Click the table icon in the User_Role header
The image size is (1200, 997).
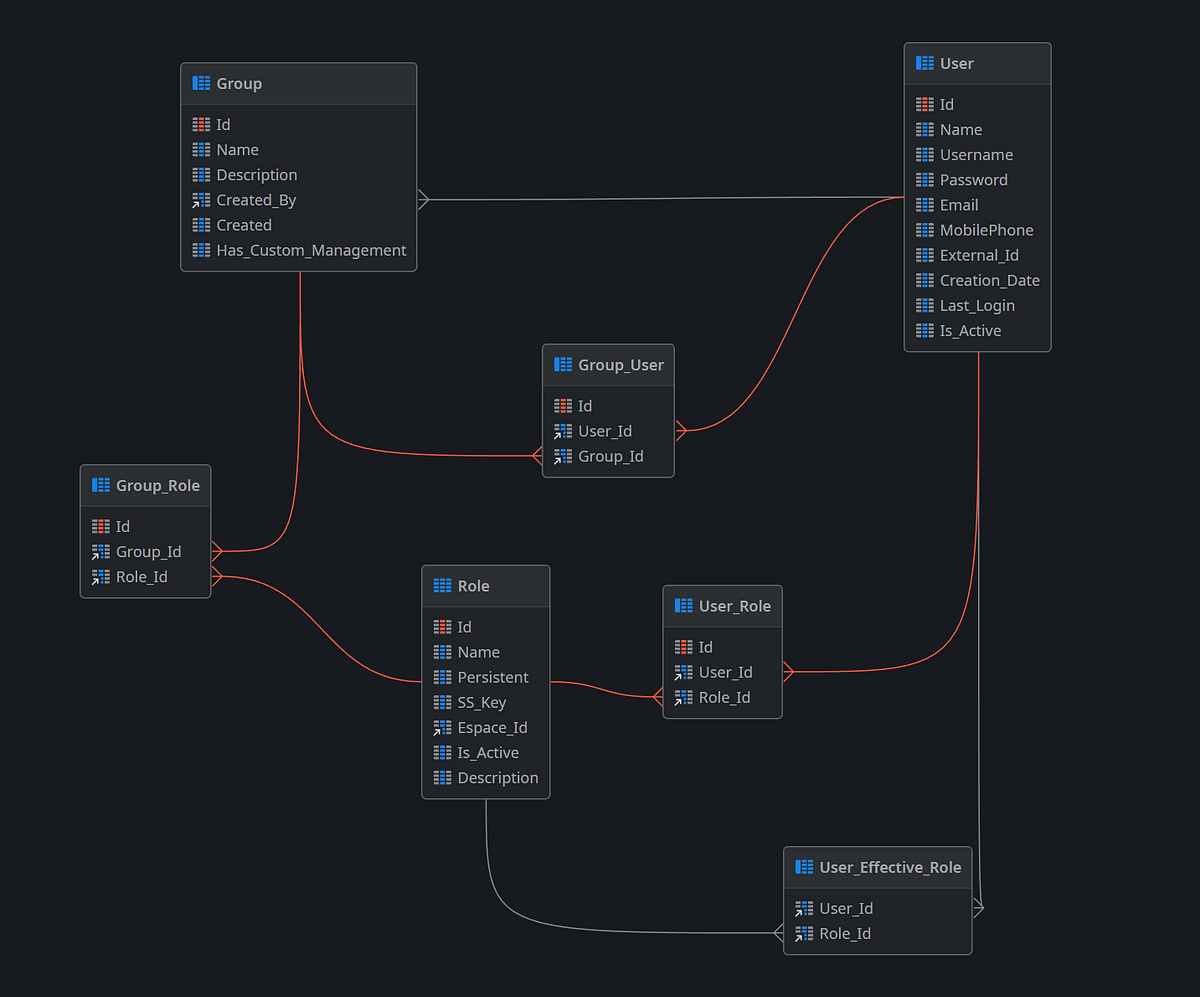click(684, 605)
